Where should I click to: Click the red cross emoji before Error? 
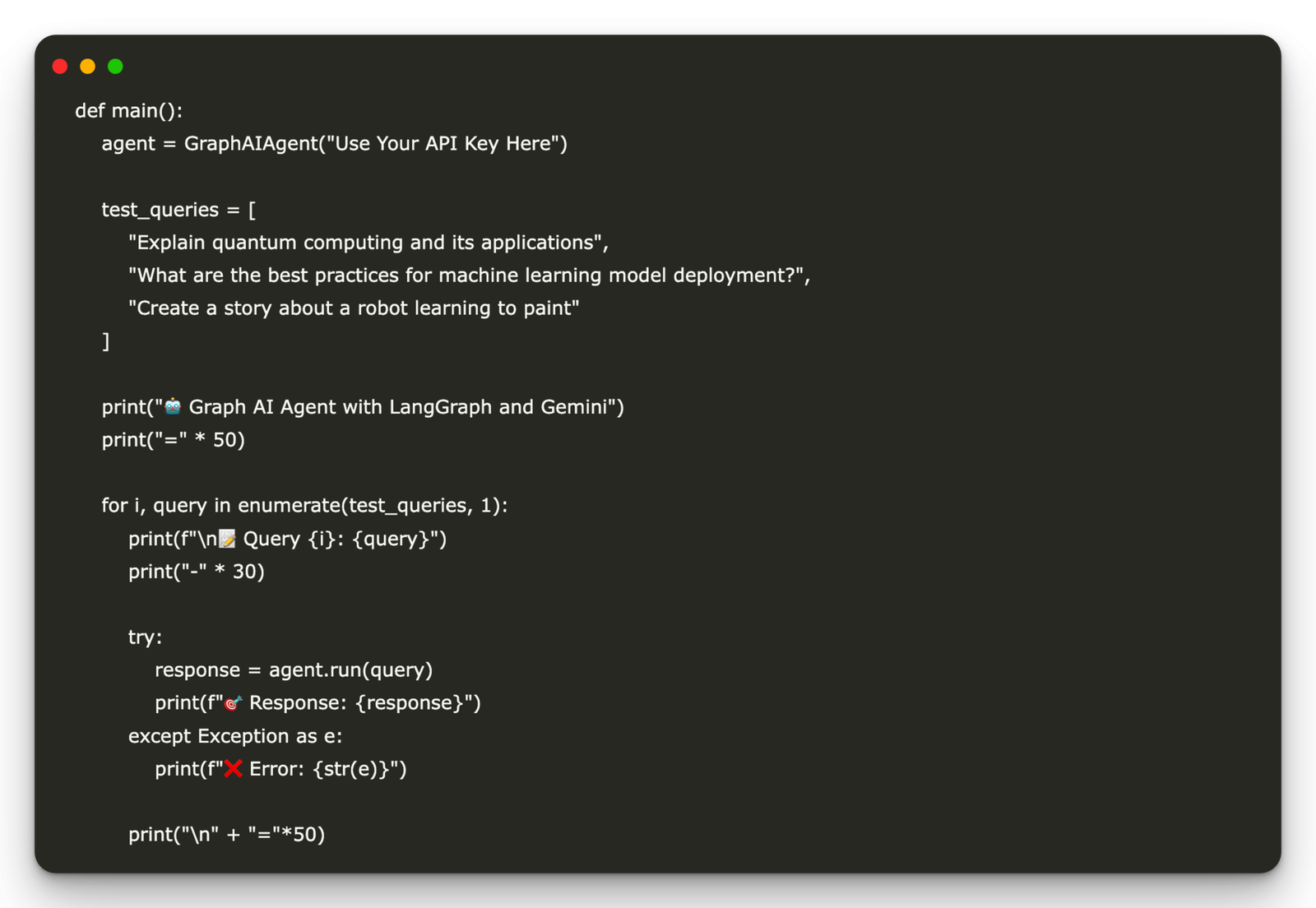coord(233,769)
